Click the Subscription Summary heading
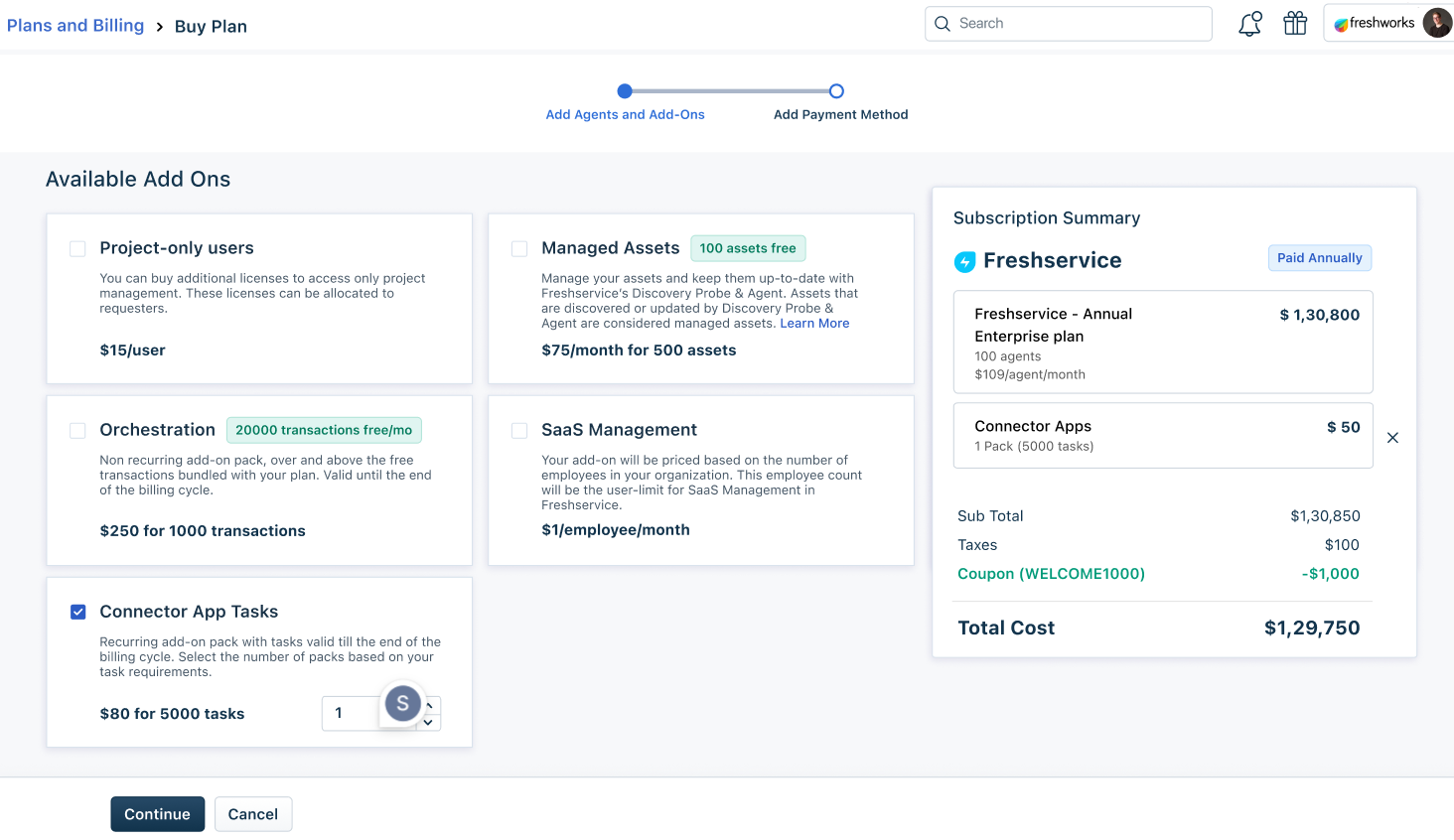Screen dimensions: 1454x840 click(x=1047, y=218)
